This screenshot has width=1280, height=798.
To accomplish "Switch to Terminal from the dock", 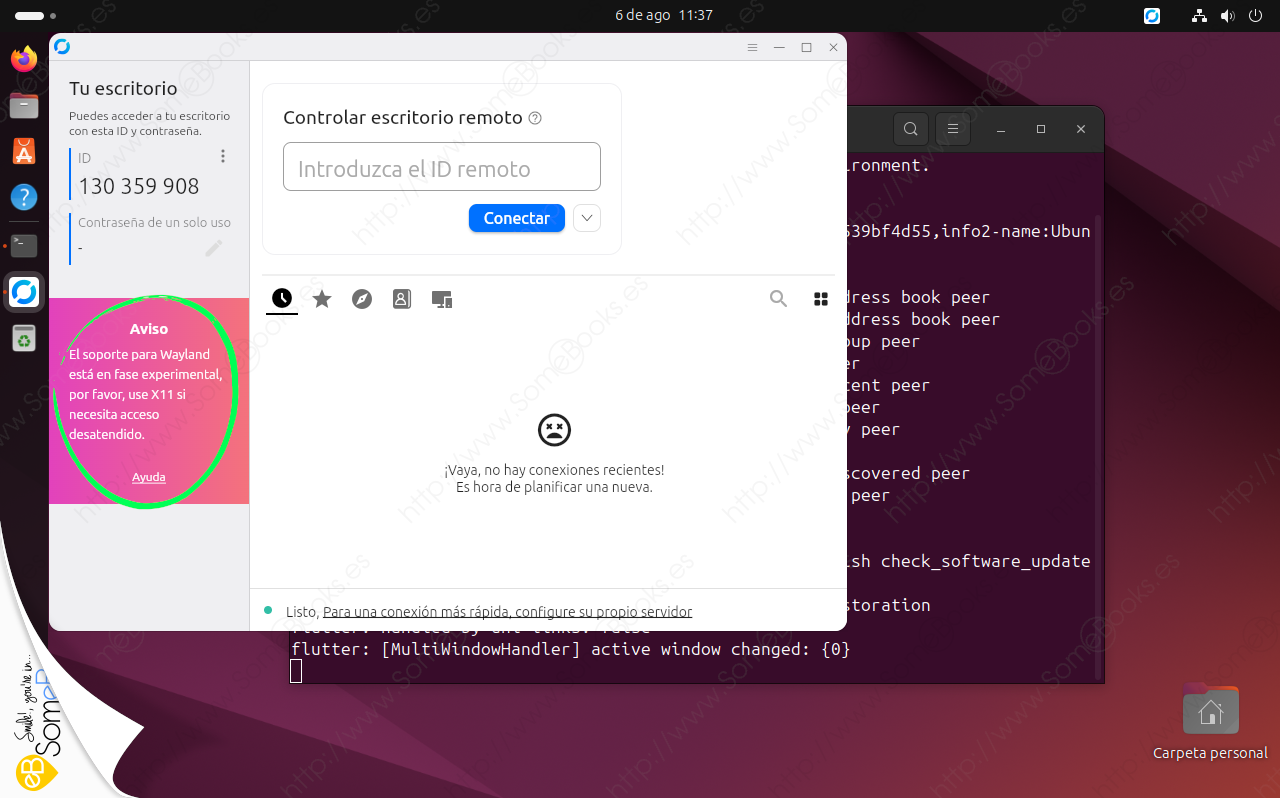I will (24, 245).
